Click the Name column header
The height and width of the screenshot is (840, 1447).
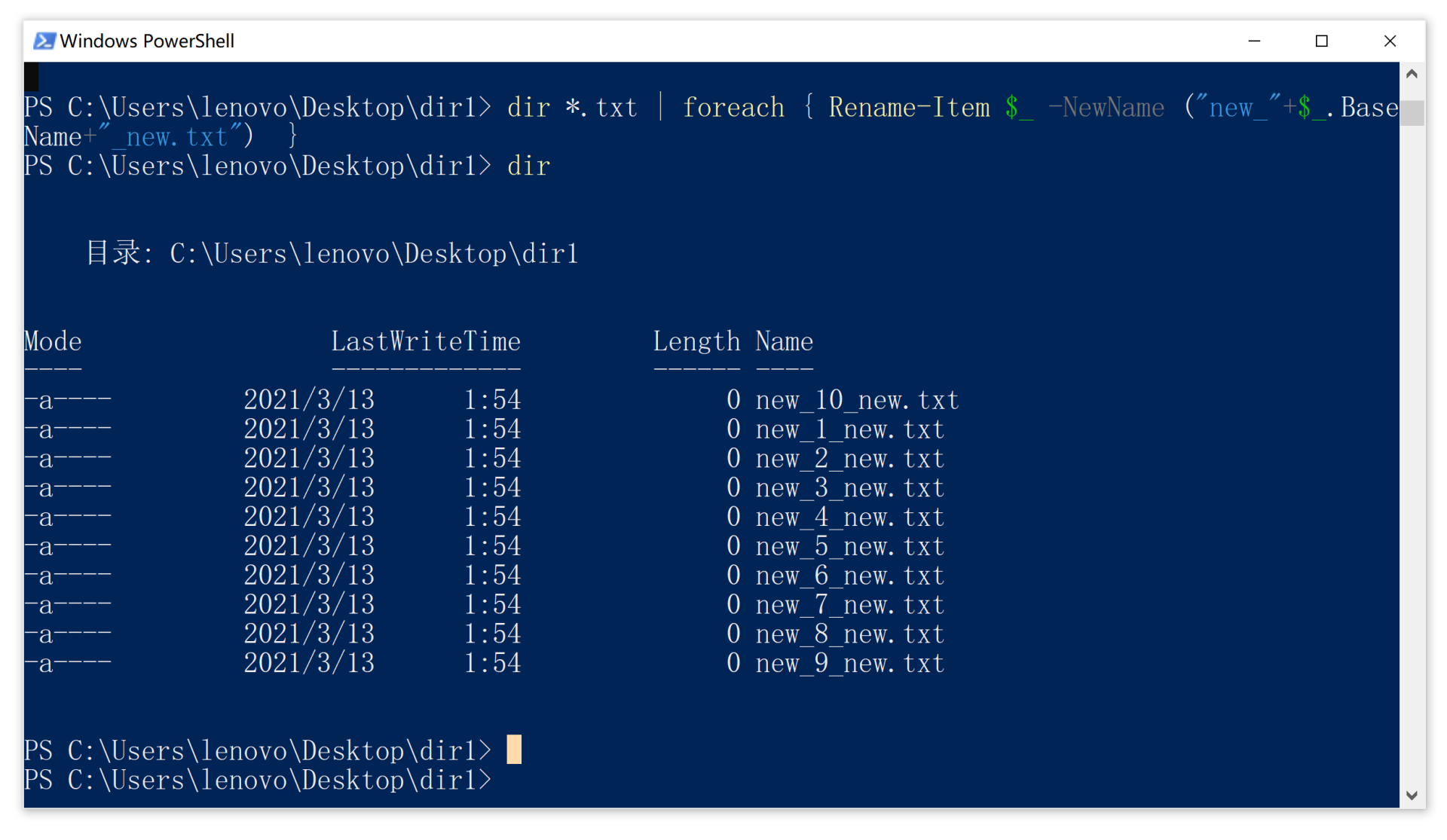click(785, 342)
